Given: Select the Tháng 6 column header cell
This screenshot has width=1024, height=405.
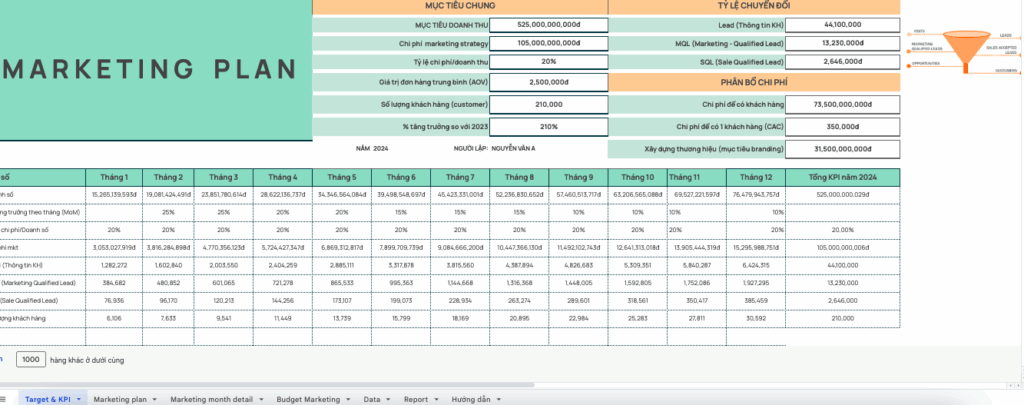Looking at the screenshot, I should pos(401,177).
